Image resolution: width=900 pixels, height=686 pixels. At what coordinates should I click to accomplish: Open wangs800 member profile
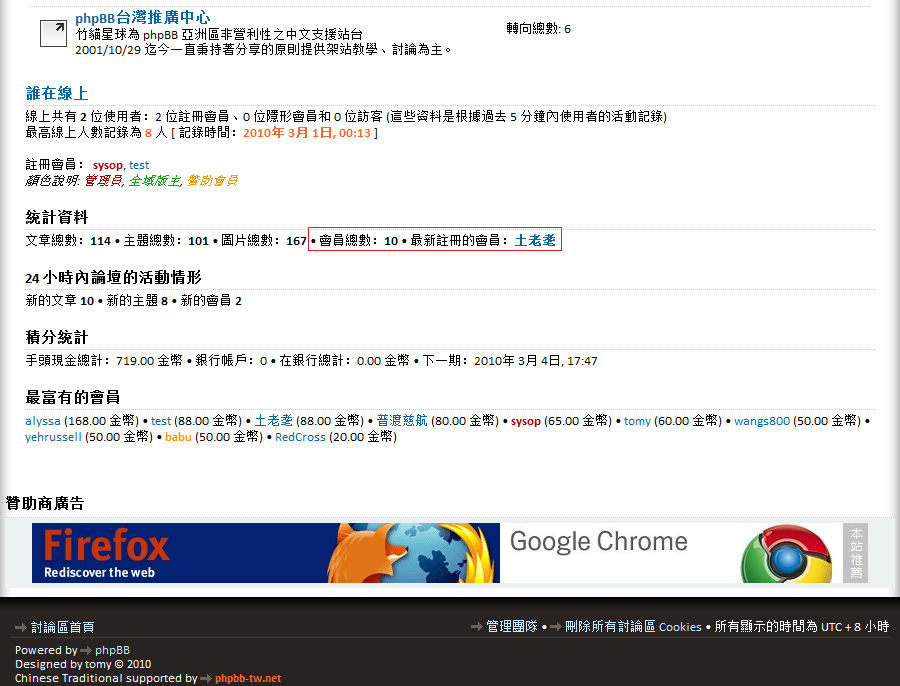[x=762, y=421]
